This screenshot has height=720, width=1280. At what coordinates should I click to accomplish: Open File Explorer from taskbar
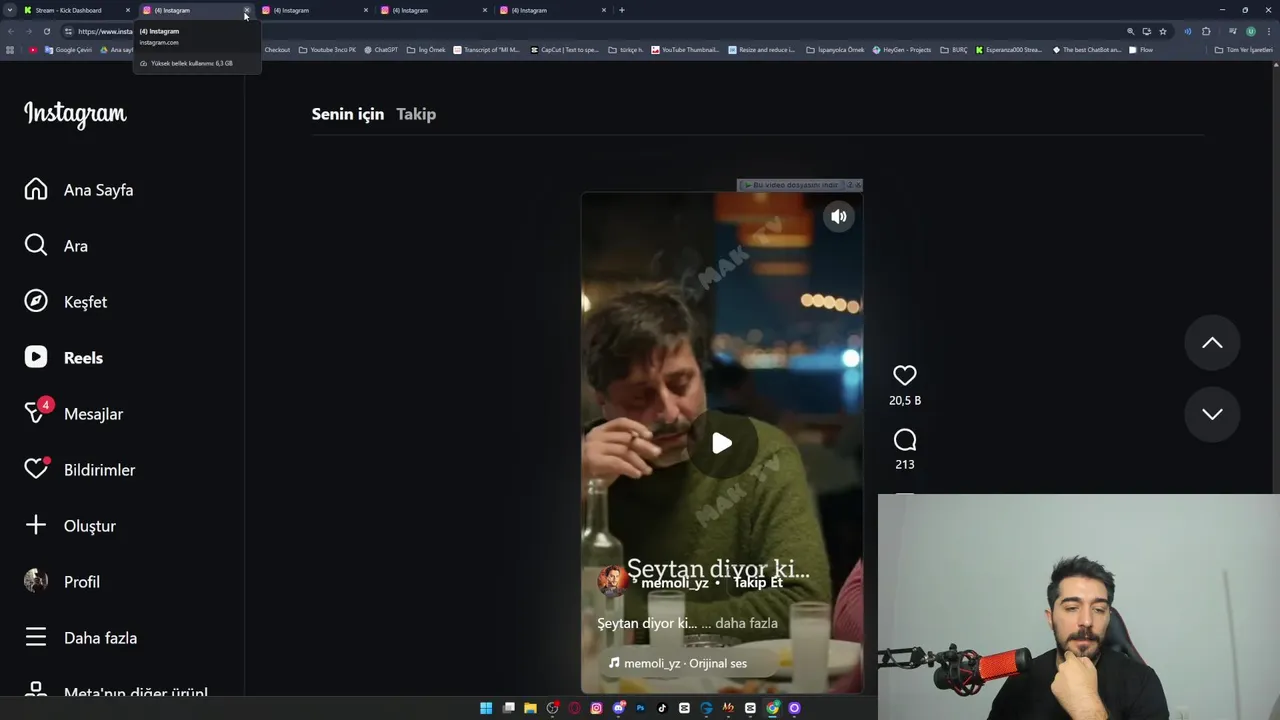530,708
